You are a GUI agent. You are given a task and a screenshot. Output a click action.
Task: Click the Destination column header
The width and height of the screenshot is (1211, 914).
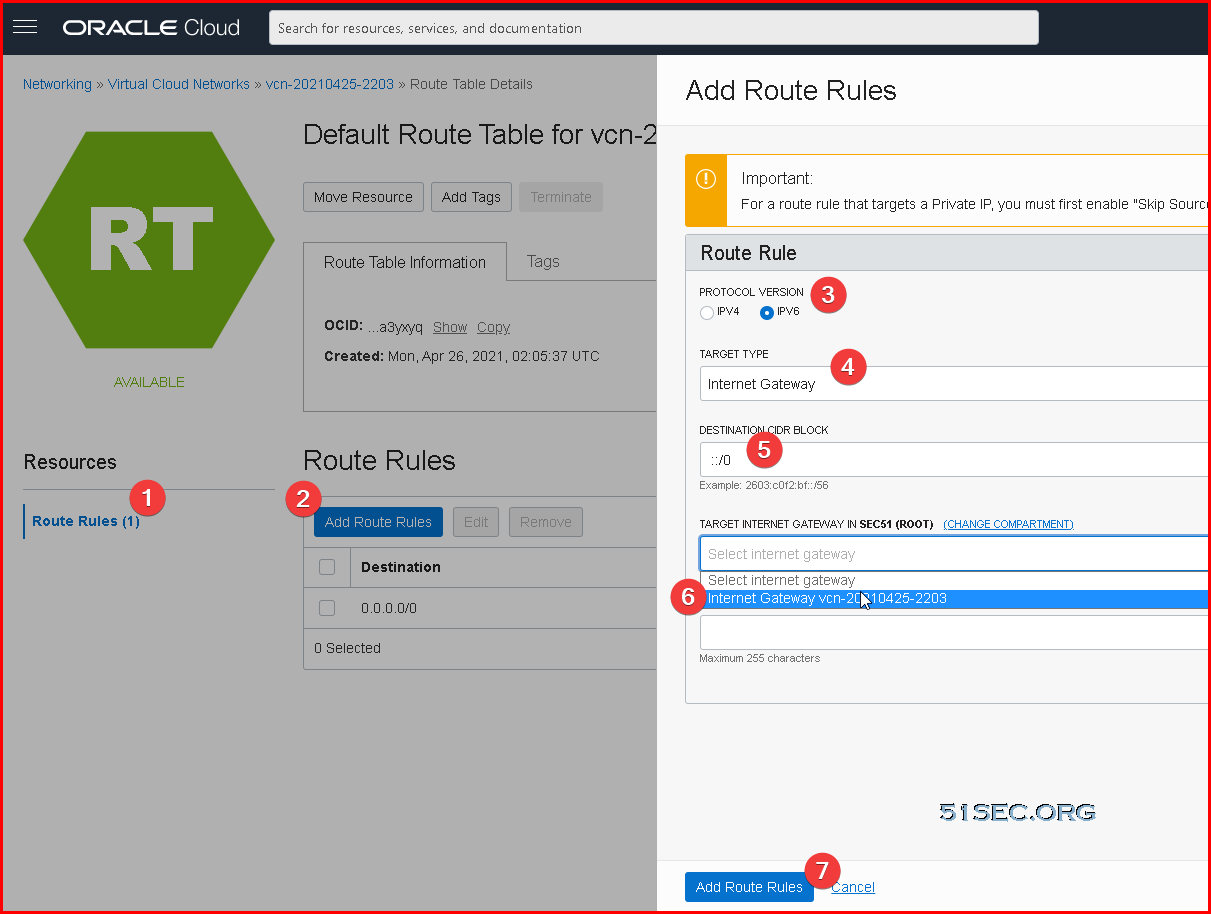point(401,567)
